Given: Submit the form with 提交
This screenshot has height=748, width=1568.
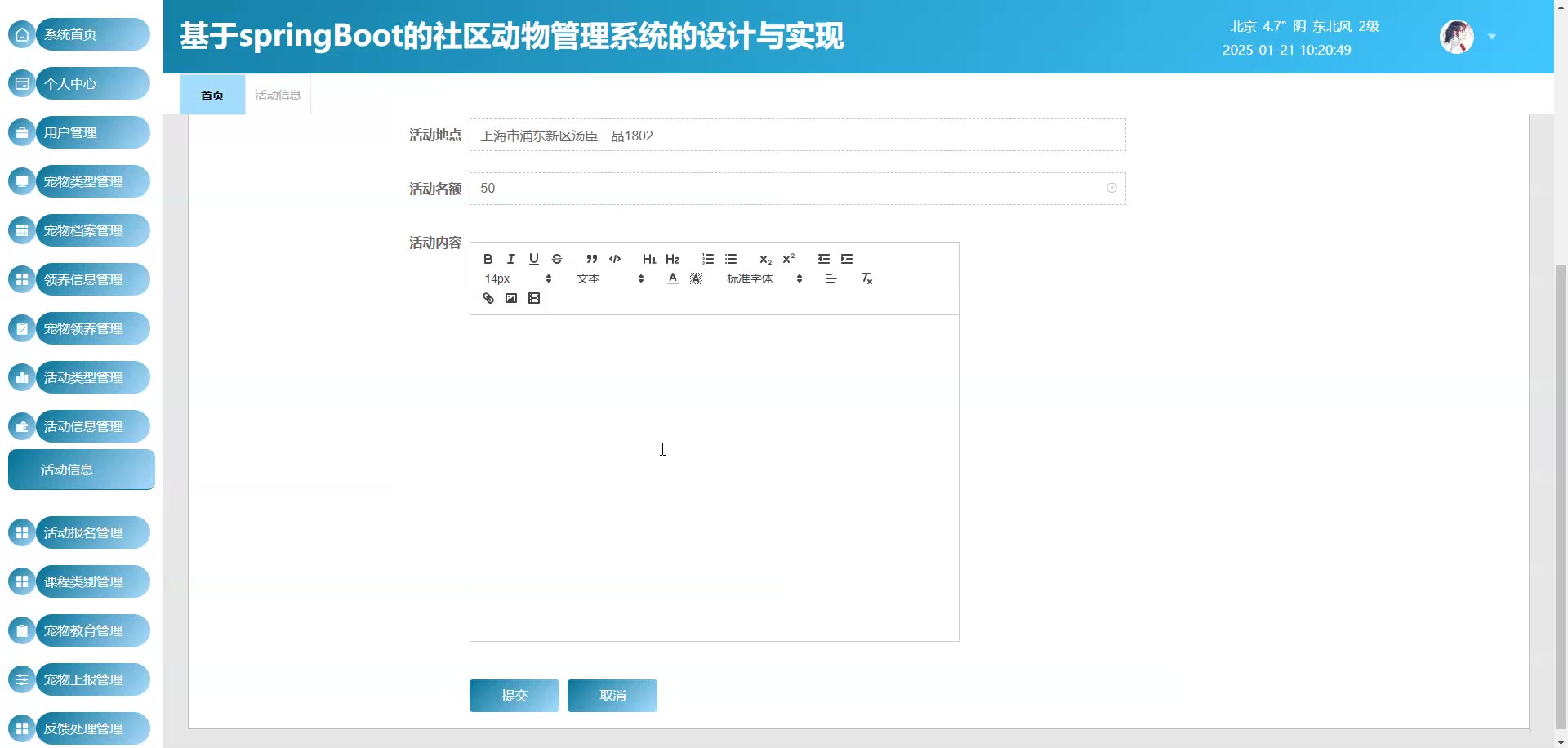Looking at the screenshot, I should (514, 696).
